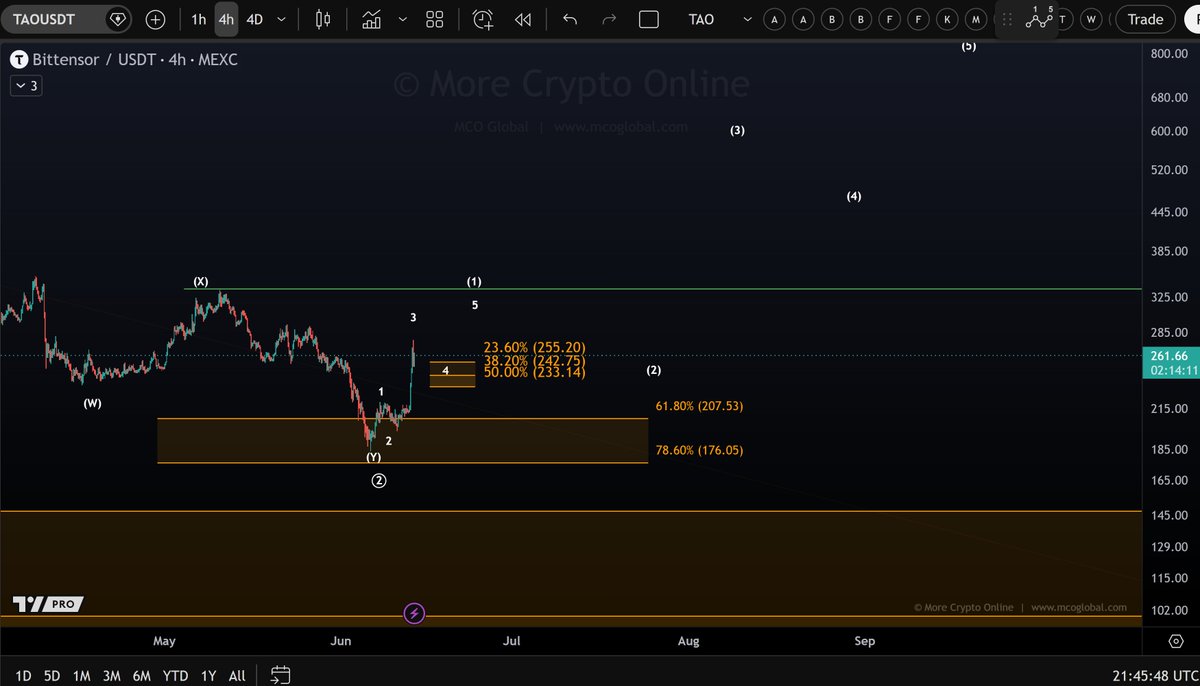Viewport: 1200px width, 686px height.
Task: Expand the interval list chevron after 4D
Action: coord(281,19)
